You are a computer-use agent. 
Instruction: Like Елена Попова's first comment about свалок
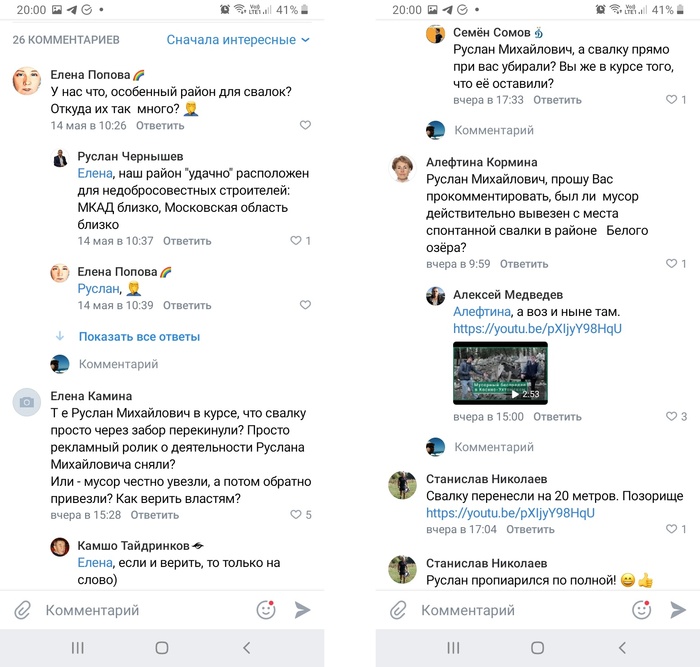(x=305, y=126)
